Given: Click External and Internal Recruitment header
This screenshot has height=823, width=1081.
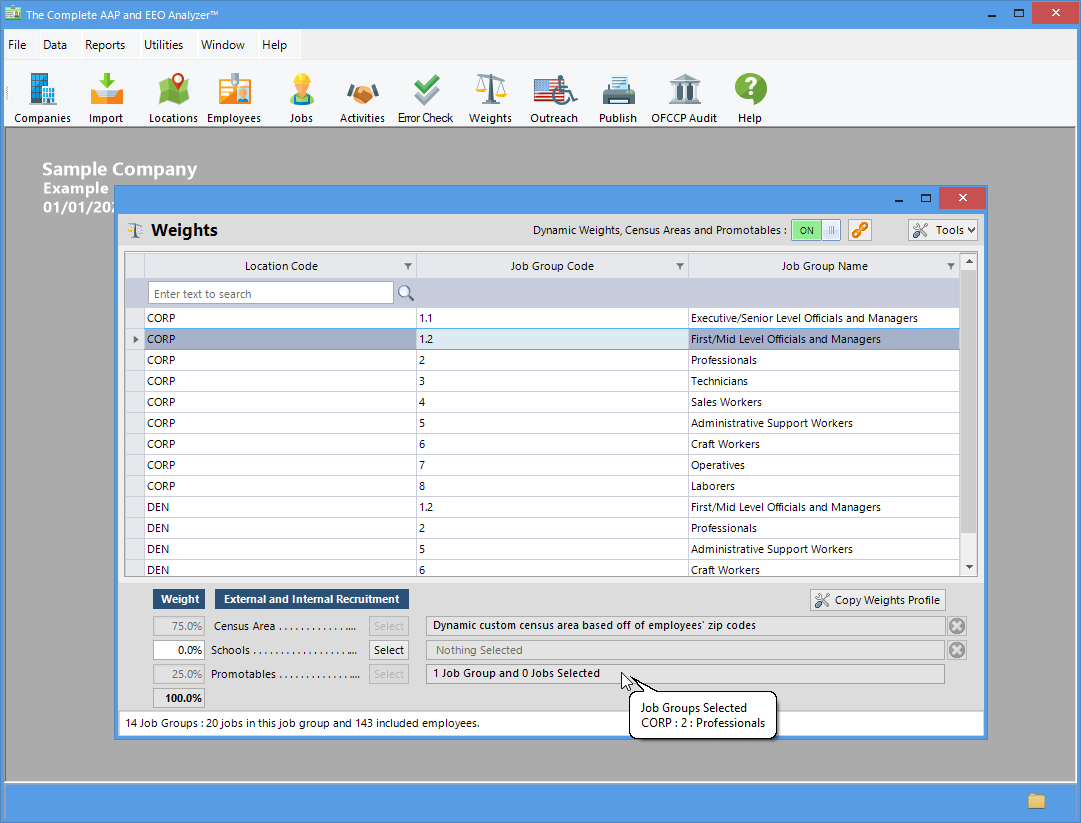Looking at the screenshot, I should click(x=312, y=600).
